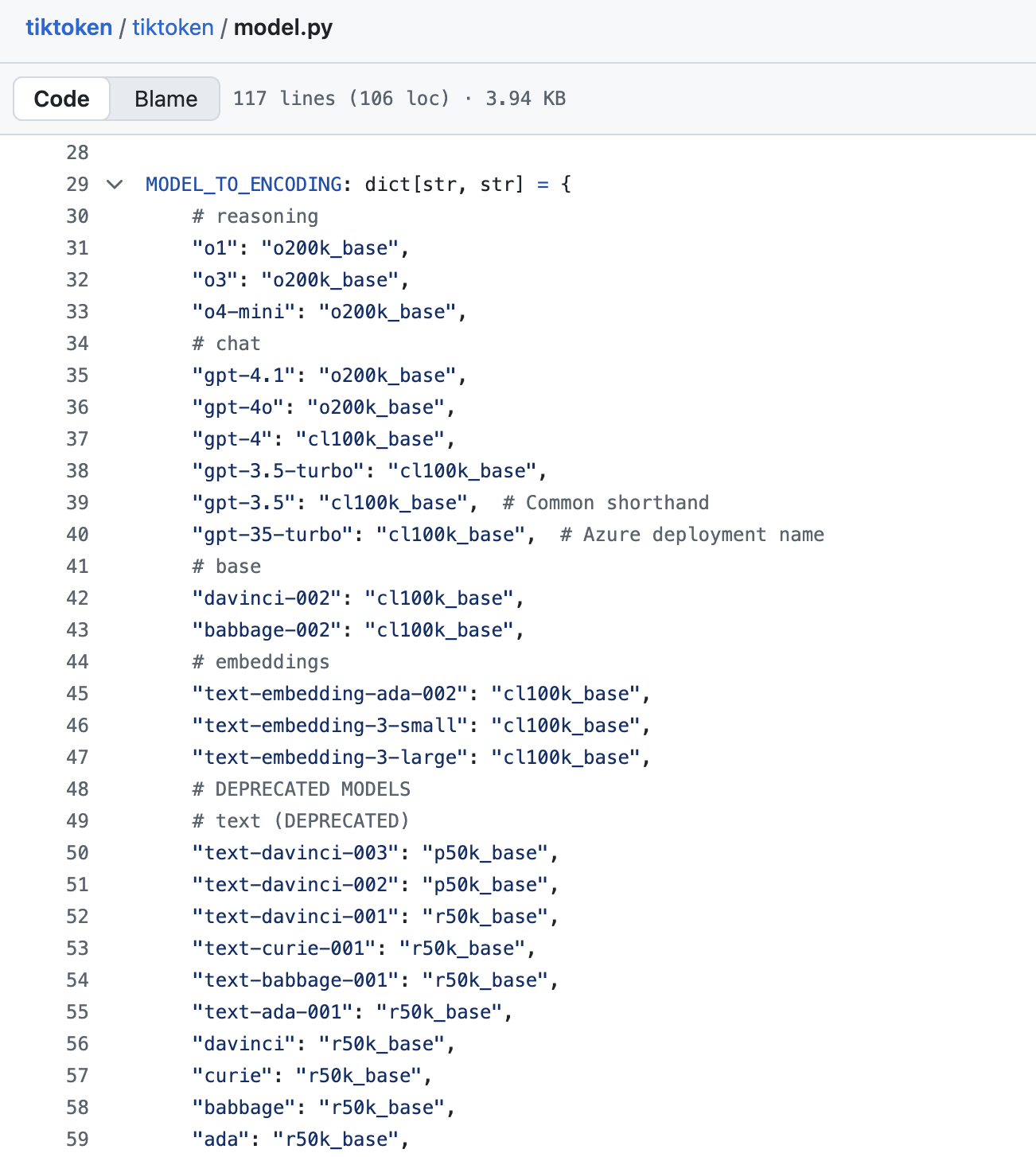The width and height of the screenshot is (1036, 1157).
Task: Click the '# Azure deployment name' comment
Action: coord(692,535)
